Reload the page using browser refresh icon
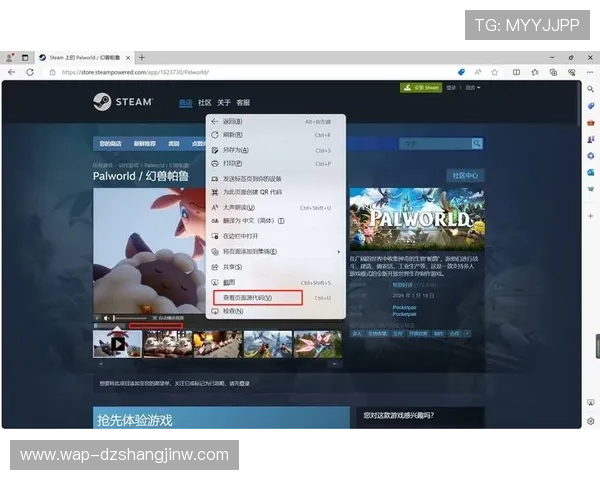 click(x=30, y=72)
